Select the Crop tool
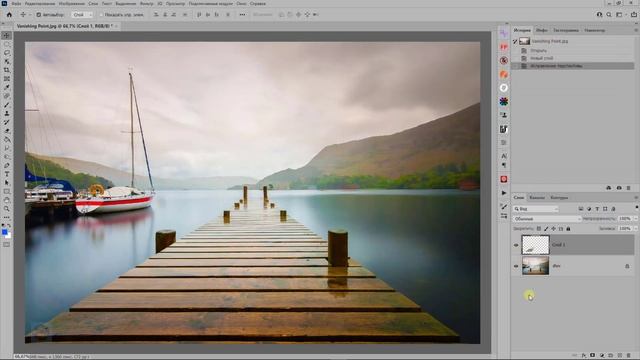 coord(7,70)
